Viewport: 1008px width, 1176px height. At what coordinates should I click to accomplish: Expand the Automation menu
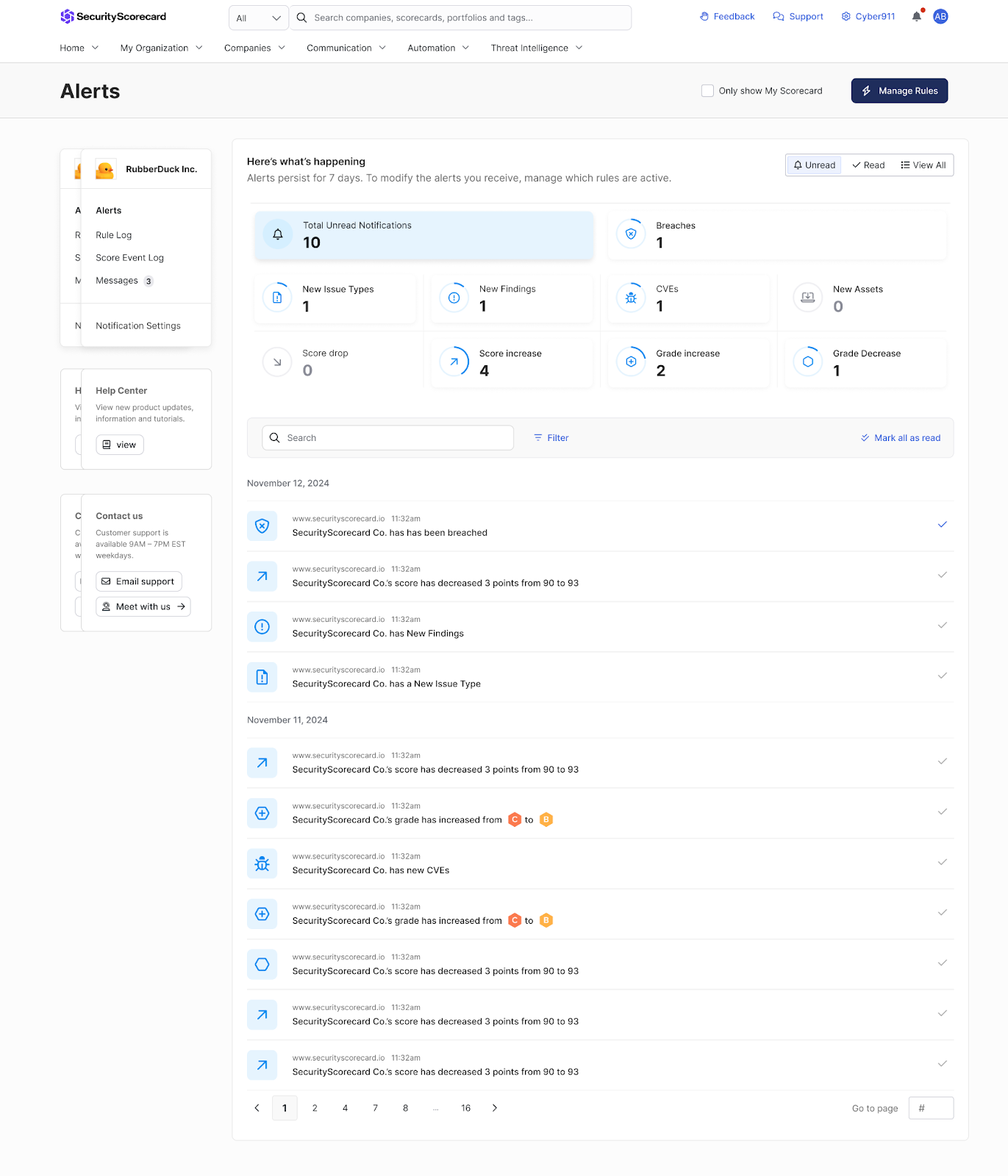point(437,48)
